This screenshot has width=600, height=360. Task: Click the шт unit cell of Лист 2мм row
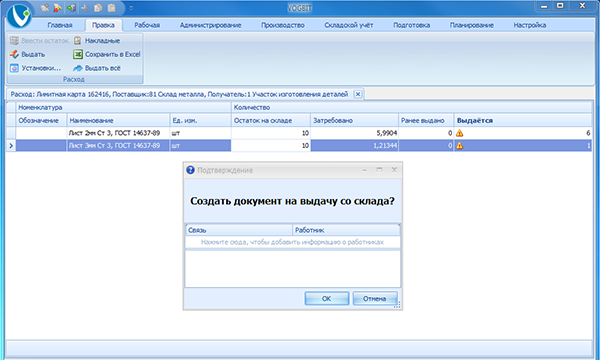coord(201,133)
